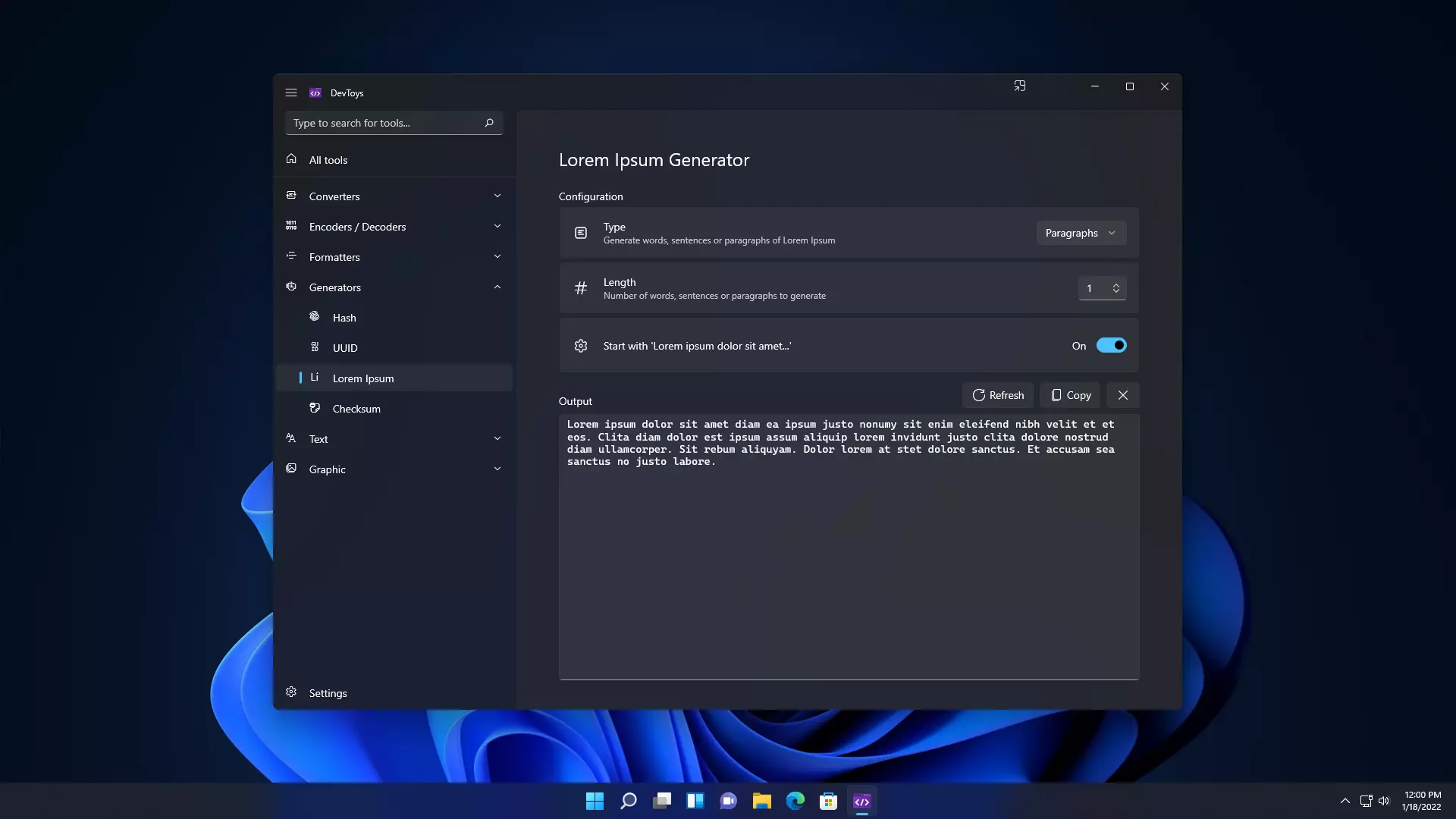Click the Settings gear icon in sidebar
Viewport: 1456px width, 819px height.
click(x=291, y=692)
